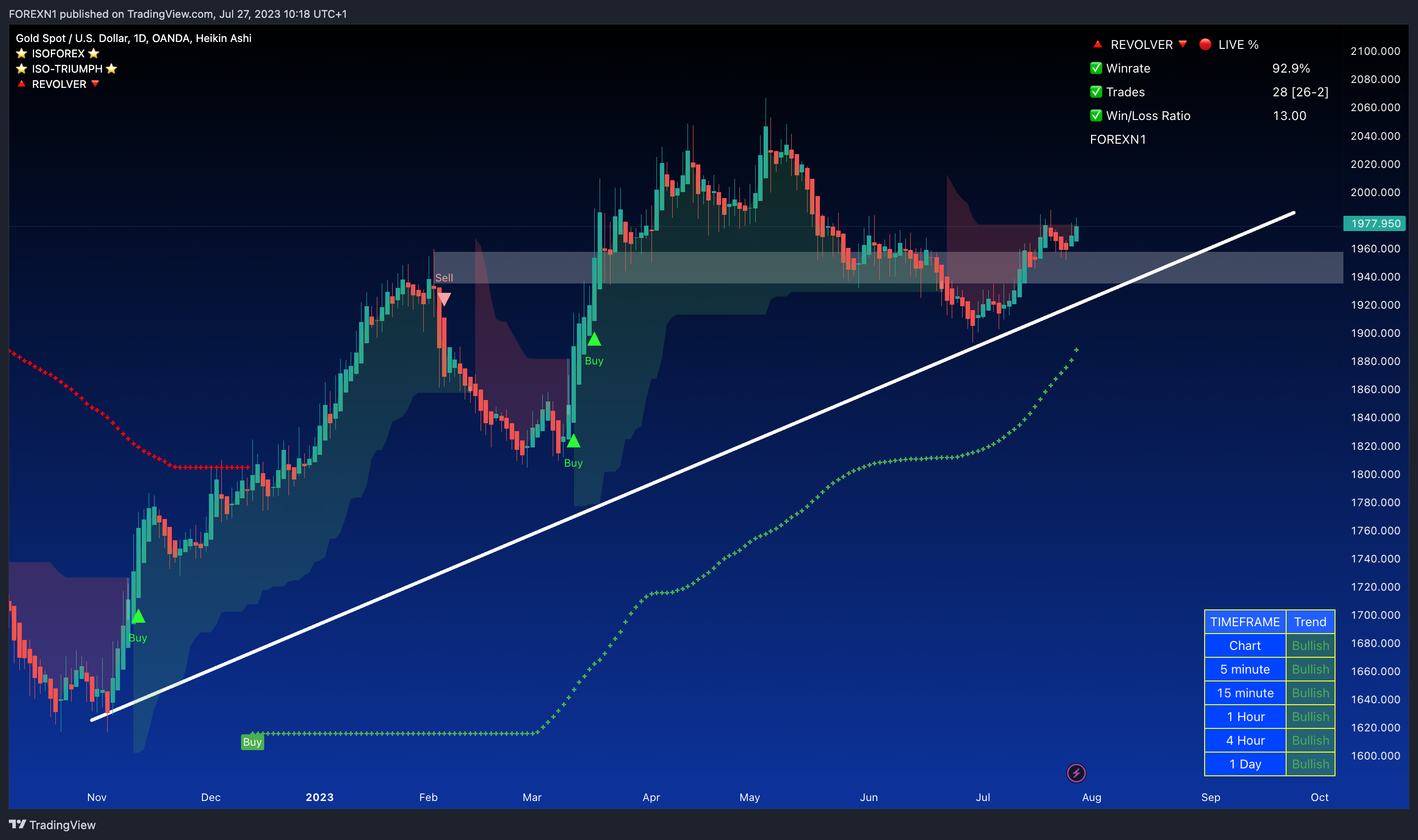Click the 2023 label on time axis
This screenshot has width=1418, height=840.
point(319,797)
